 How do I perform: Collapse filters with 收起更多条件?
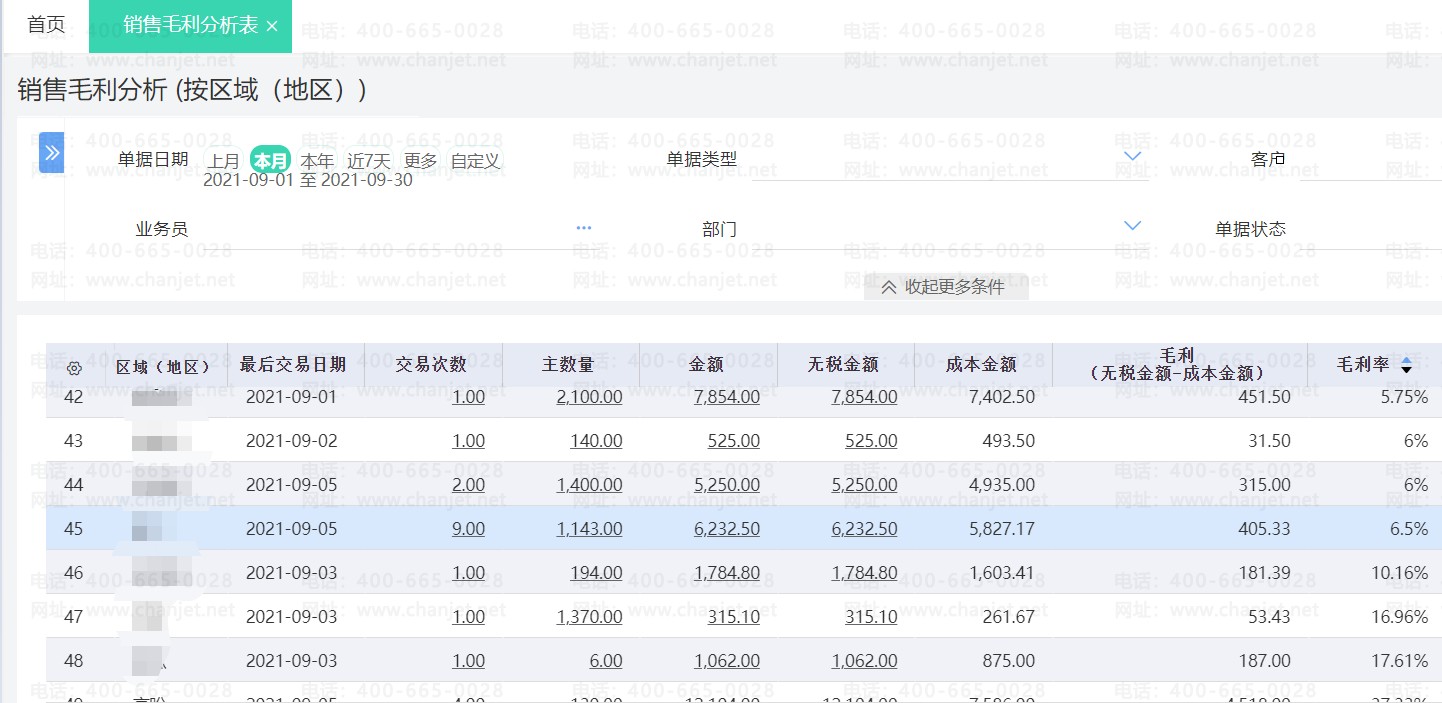point(946,287)
